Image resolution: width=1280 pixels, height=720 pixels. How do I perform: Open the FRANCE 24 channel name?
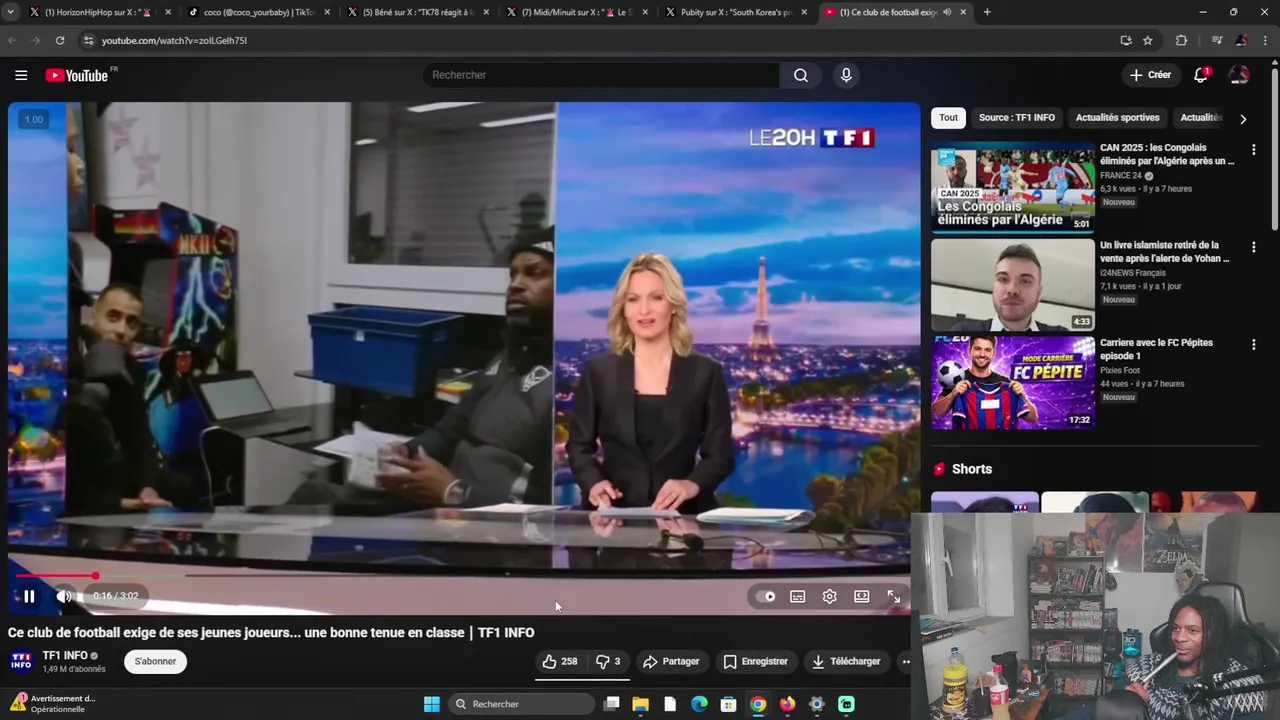(x=1120, y=175)
